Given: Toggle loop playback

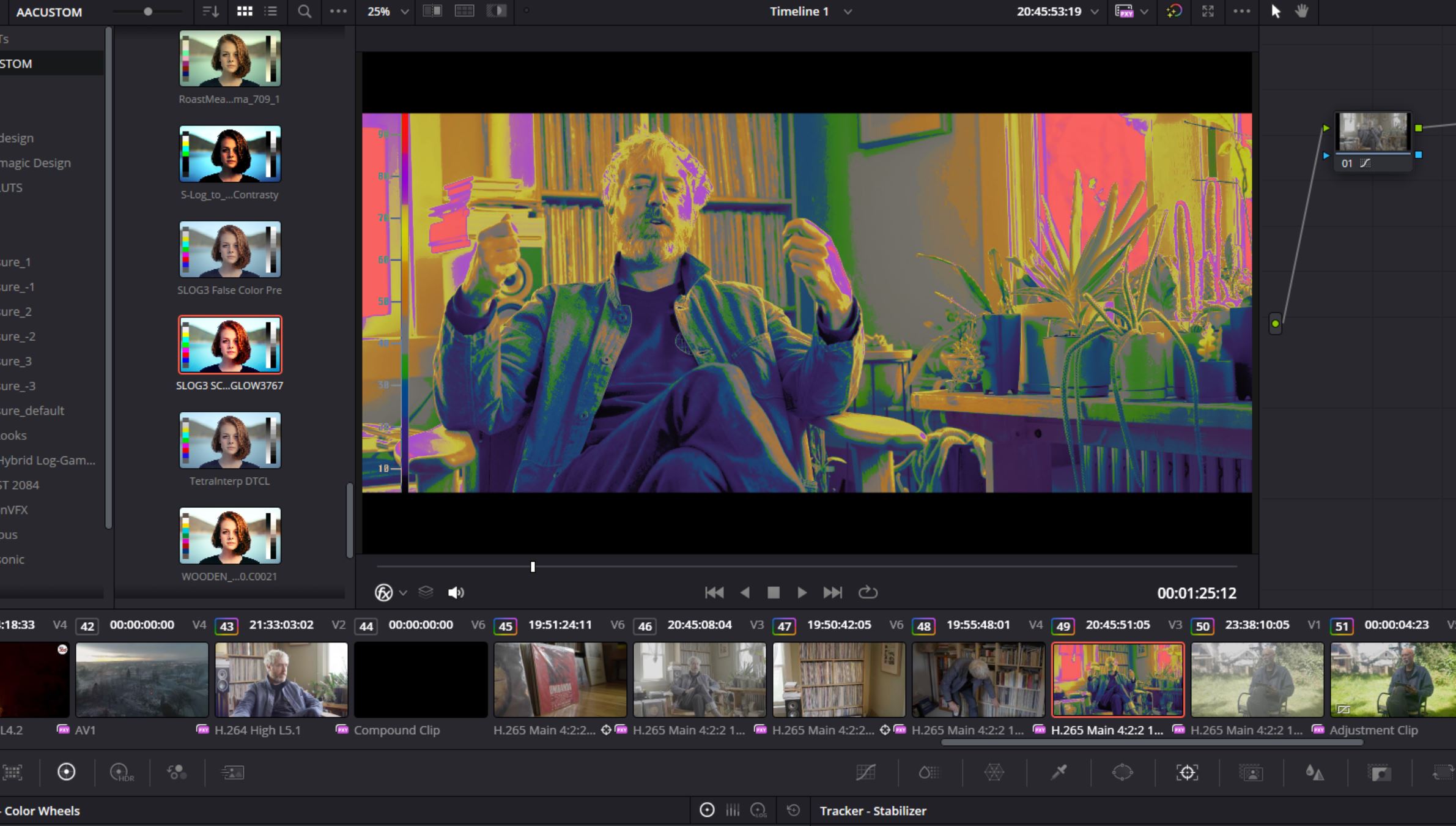Looking at the screenshot, I should (868, 592).
